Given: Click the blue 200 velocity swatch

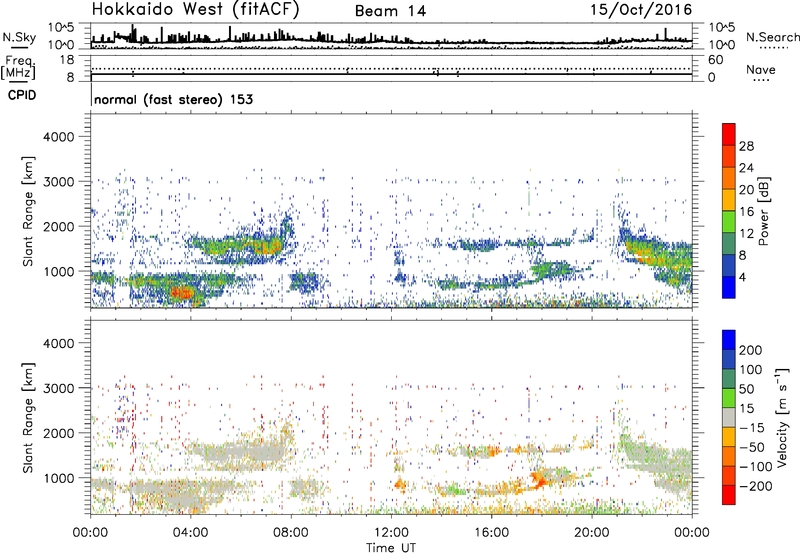Looking at the screenshot, I should (729, 340).
